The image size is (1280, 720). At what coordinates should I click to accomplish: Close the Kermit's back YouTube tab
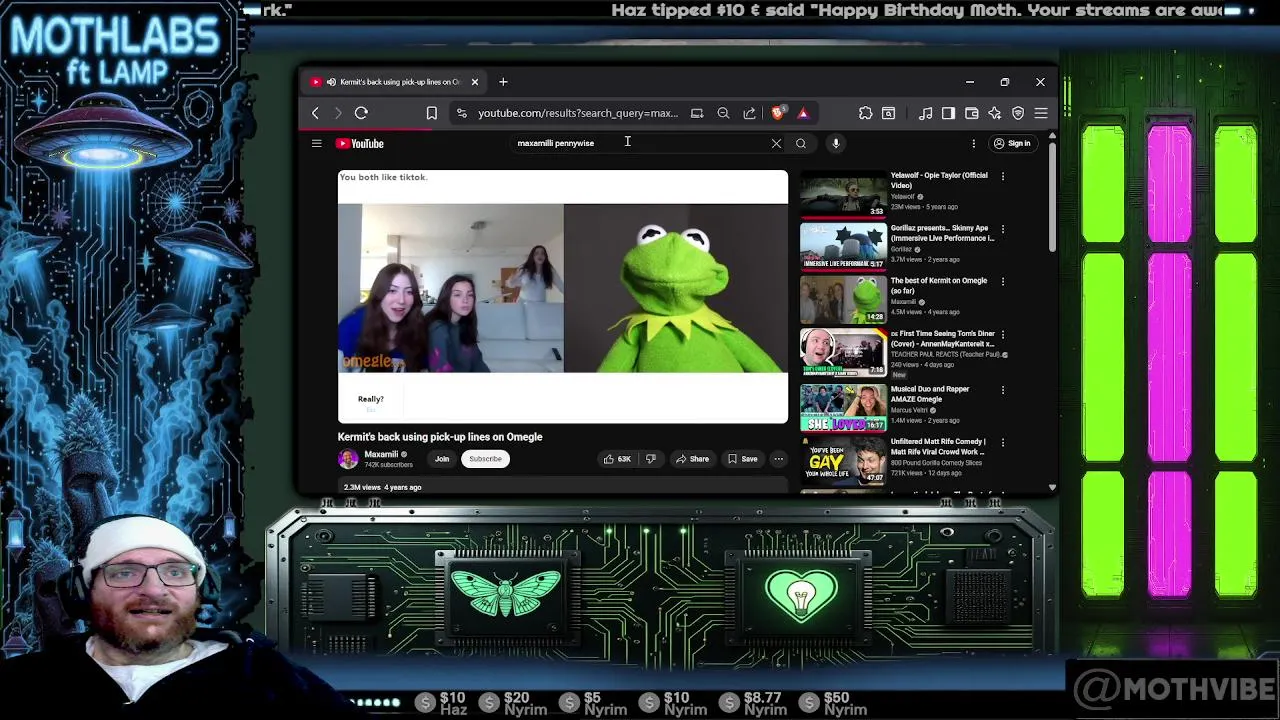(474, 82)
